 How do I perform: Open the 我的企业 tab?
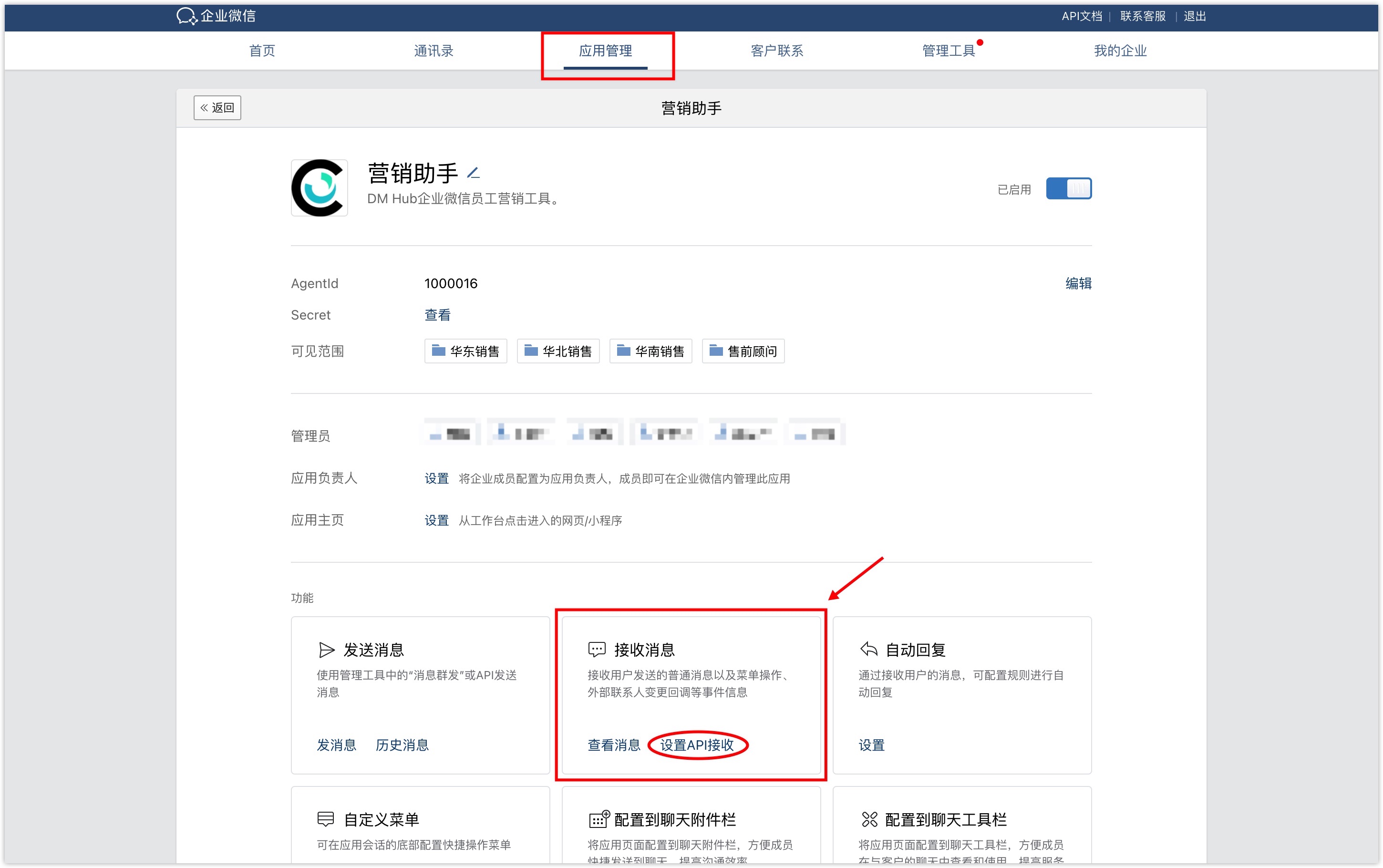pyautogui.click(x=1120, y=51)
